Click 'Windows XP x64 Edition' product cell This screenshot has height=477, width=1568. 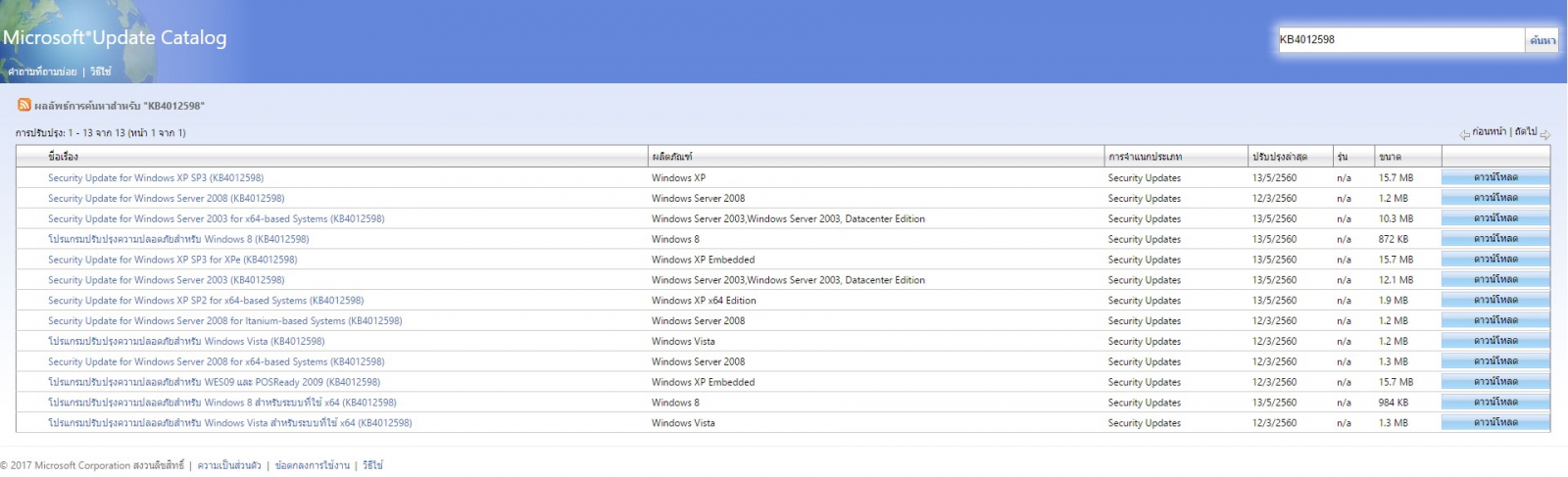click(x=704, y=301)
